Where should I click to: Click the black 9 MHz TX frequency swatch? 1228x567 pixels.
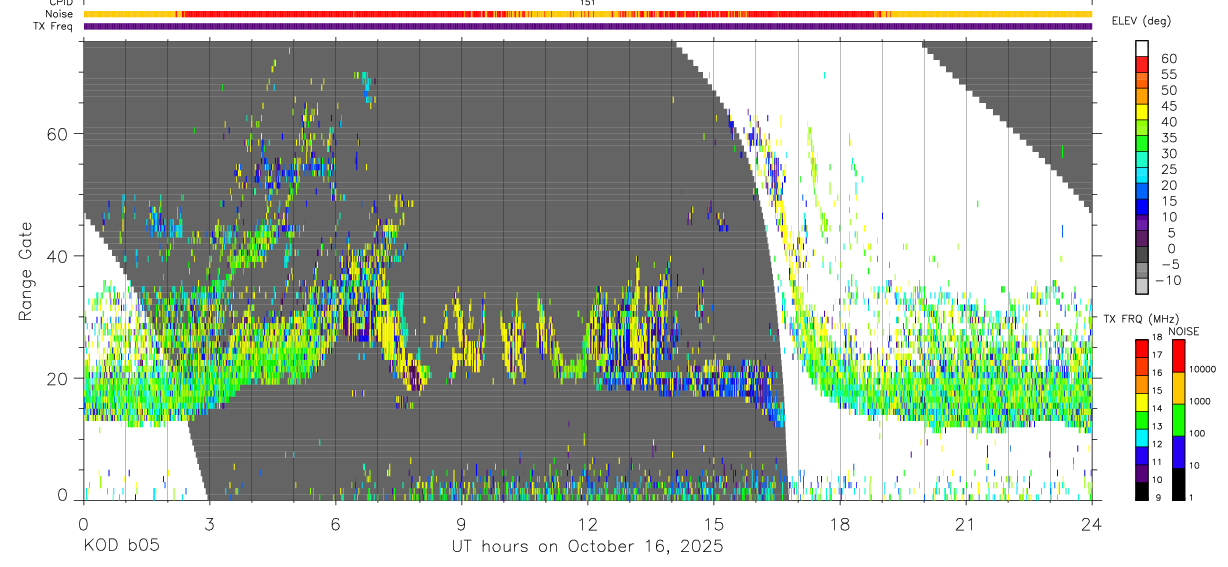pos(1143,492)
